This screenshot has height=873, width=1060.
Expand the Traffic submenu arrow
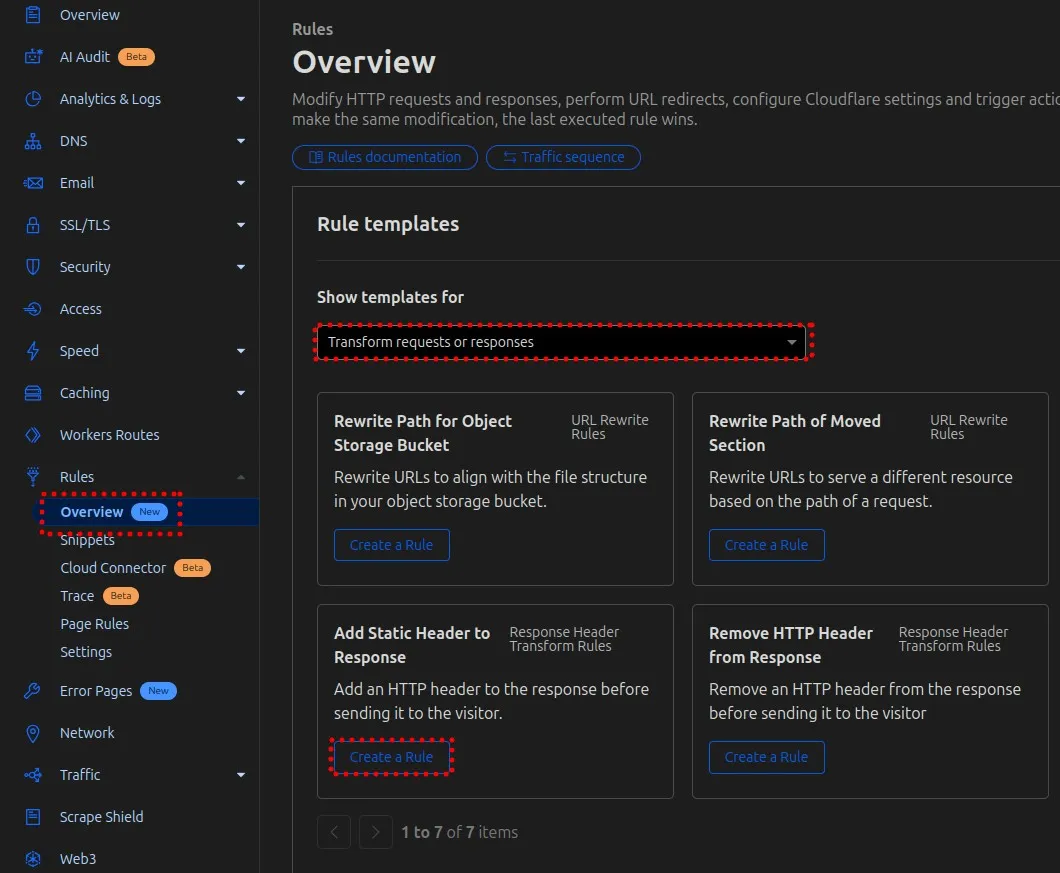click(241, 775)
